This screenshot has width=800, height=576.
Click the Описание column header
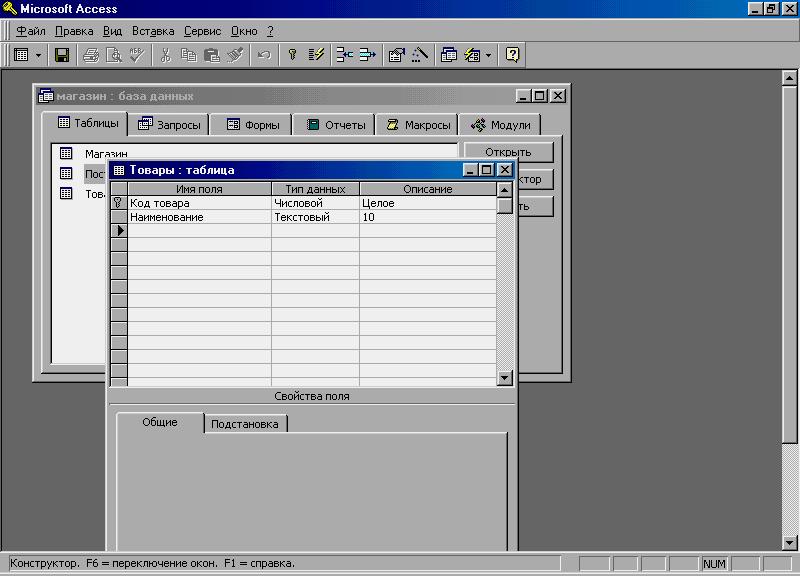click(428, 189)
